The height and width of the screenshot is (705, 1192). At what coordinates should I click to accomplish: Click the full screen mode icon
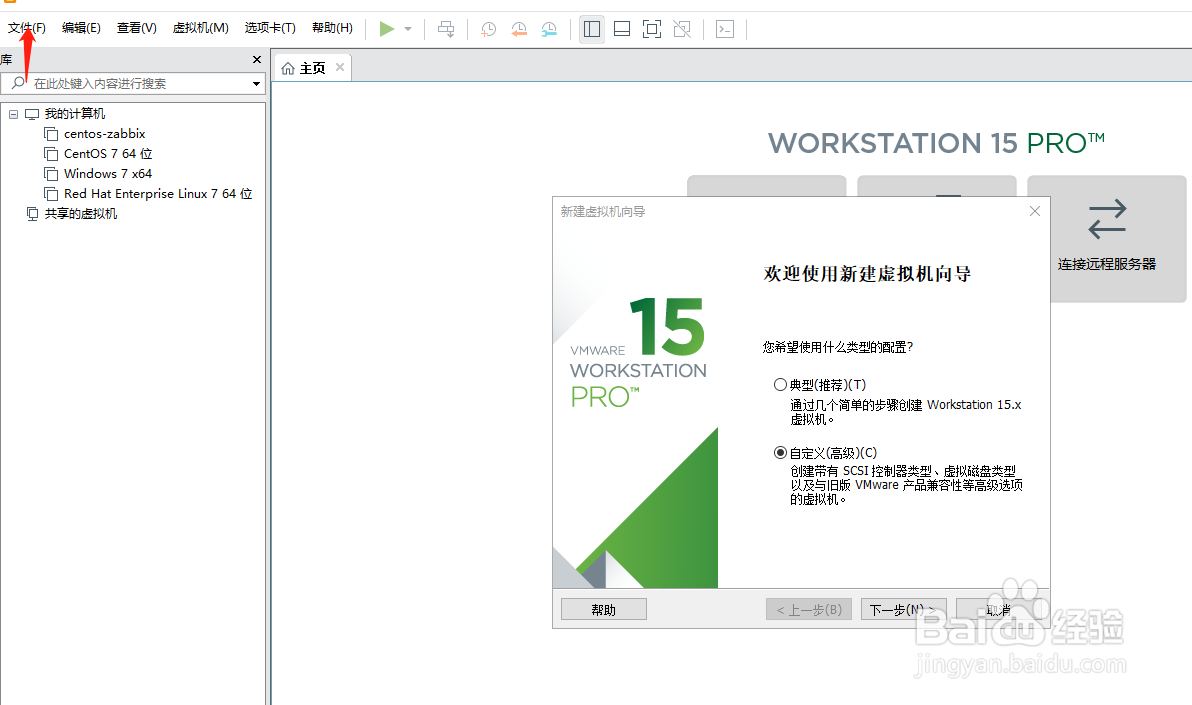[x=651, y=29]
